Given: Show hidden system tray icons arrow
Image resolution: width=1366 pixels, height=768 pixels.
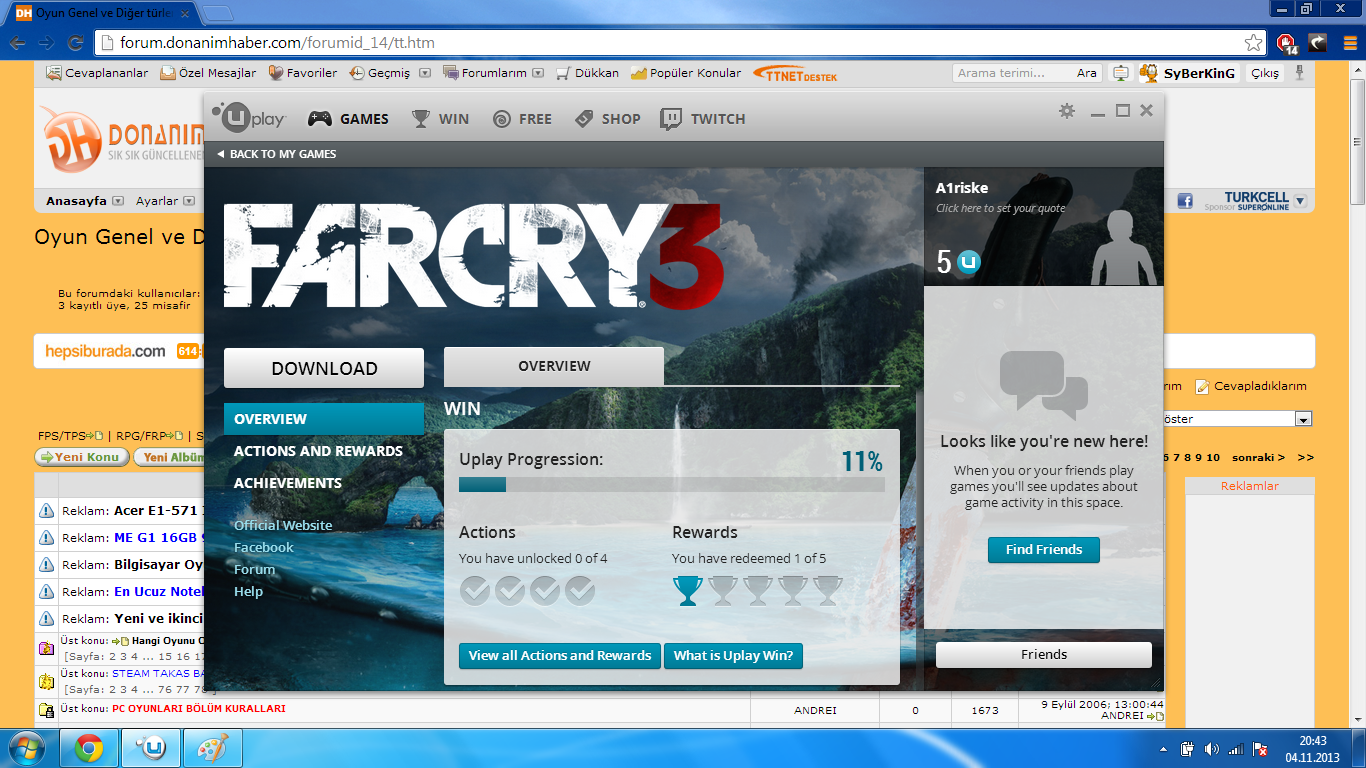Looking at the screenshot, I should (1163, 749).
